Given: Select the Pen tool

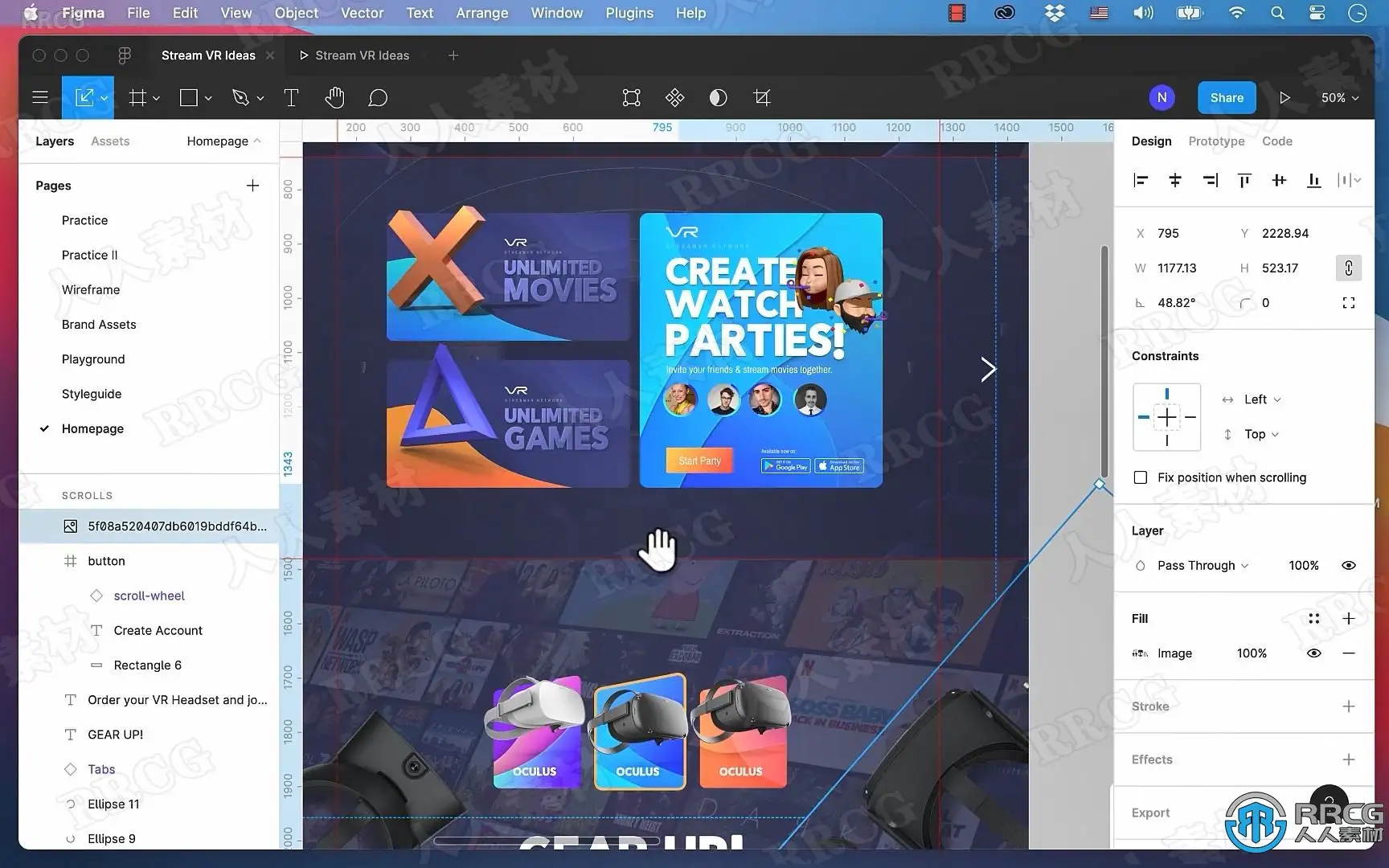Looking at the screenshot, I should [240, 98].
